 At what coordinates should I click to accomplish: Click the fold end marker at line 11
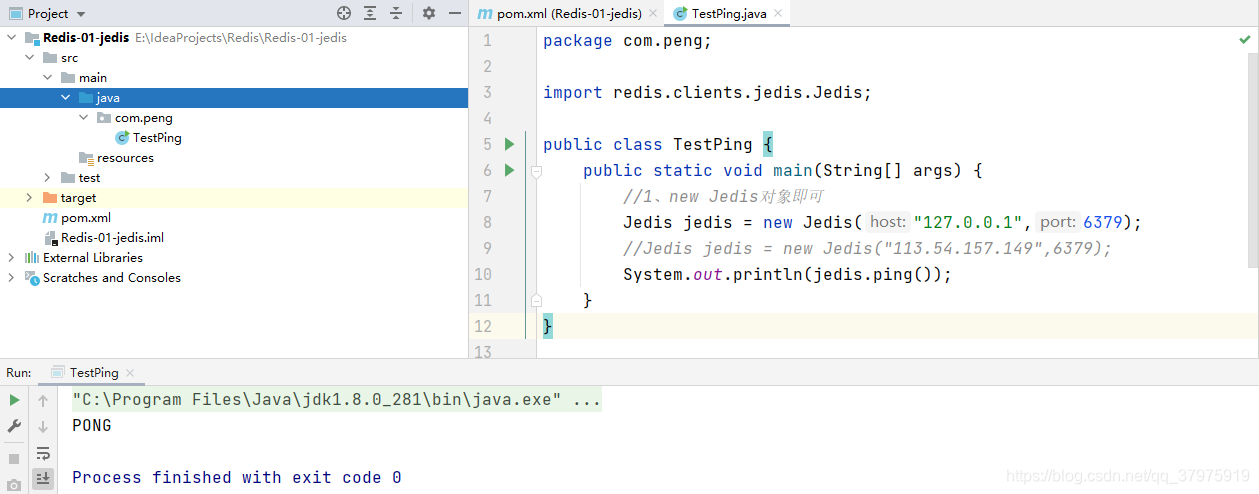pyautogui.click(x=536, y=300)
